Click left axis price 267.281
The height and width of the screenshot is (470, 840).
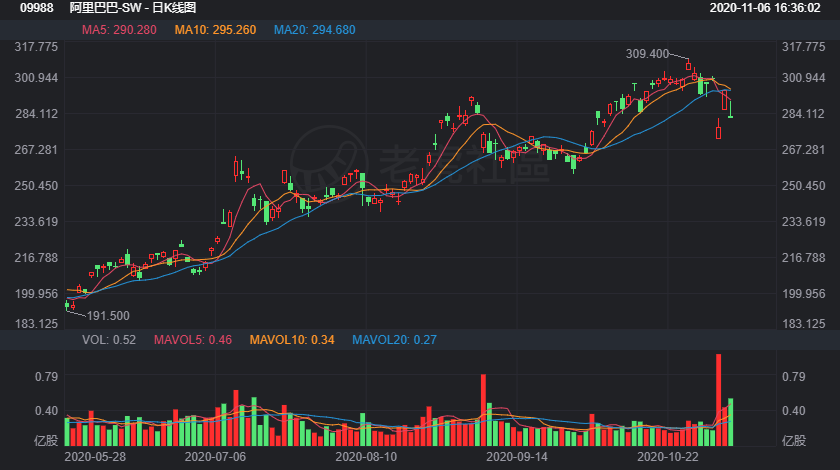(x=36, y=150)
